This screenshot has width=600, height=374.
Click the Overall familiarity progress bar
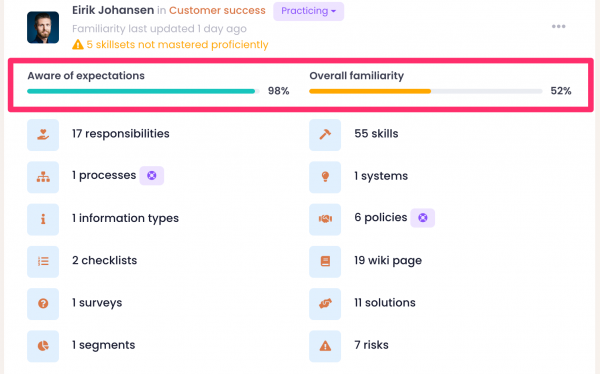pyautogui.click(x=426, y=91)
